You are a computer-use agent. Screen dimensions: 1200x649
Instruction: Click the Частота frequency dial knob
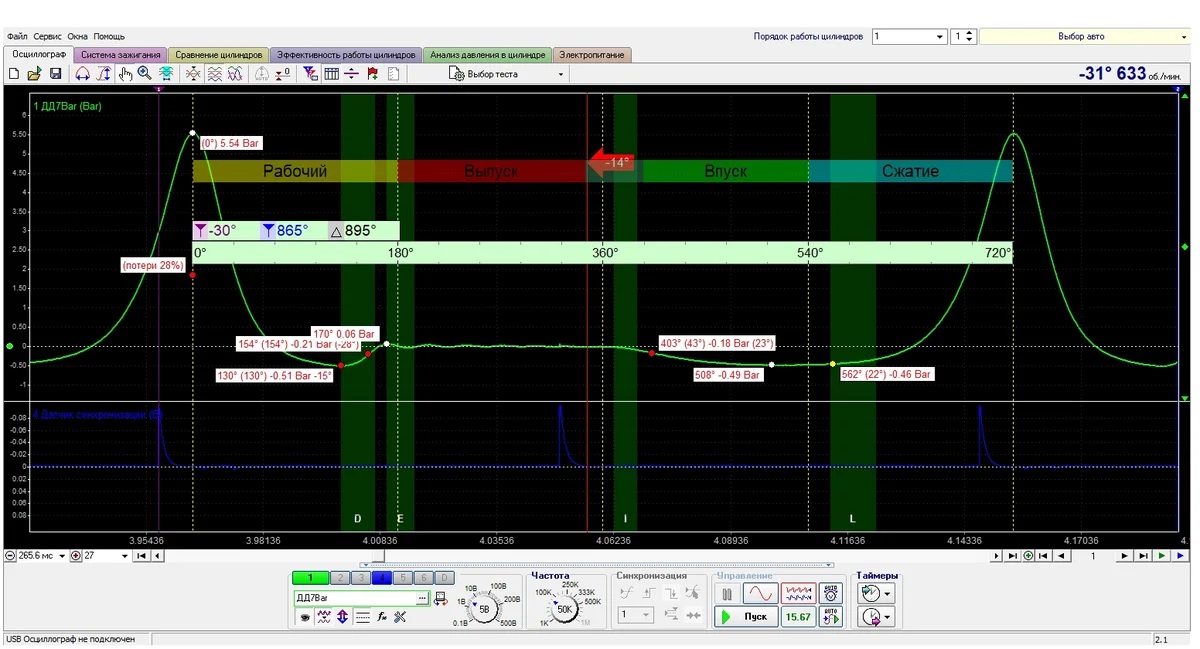(x=564, y=609)
